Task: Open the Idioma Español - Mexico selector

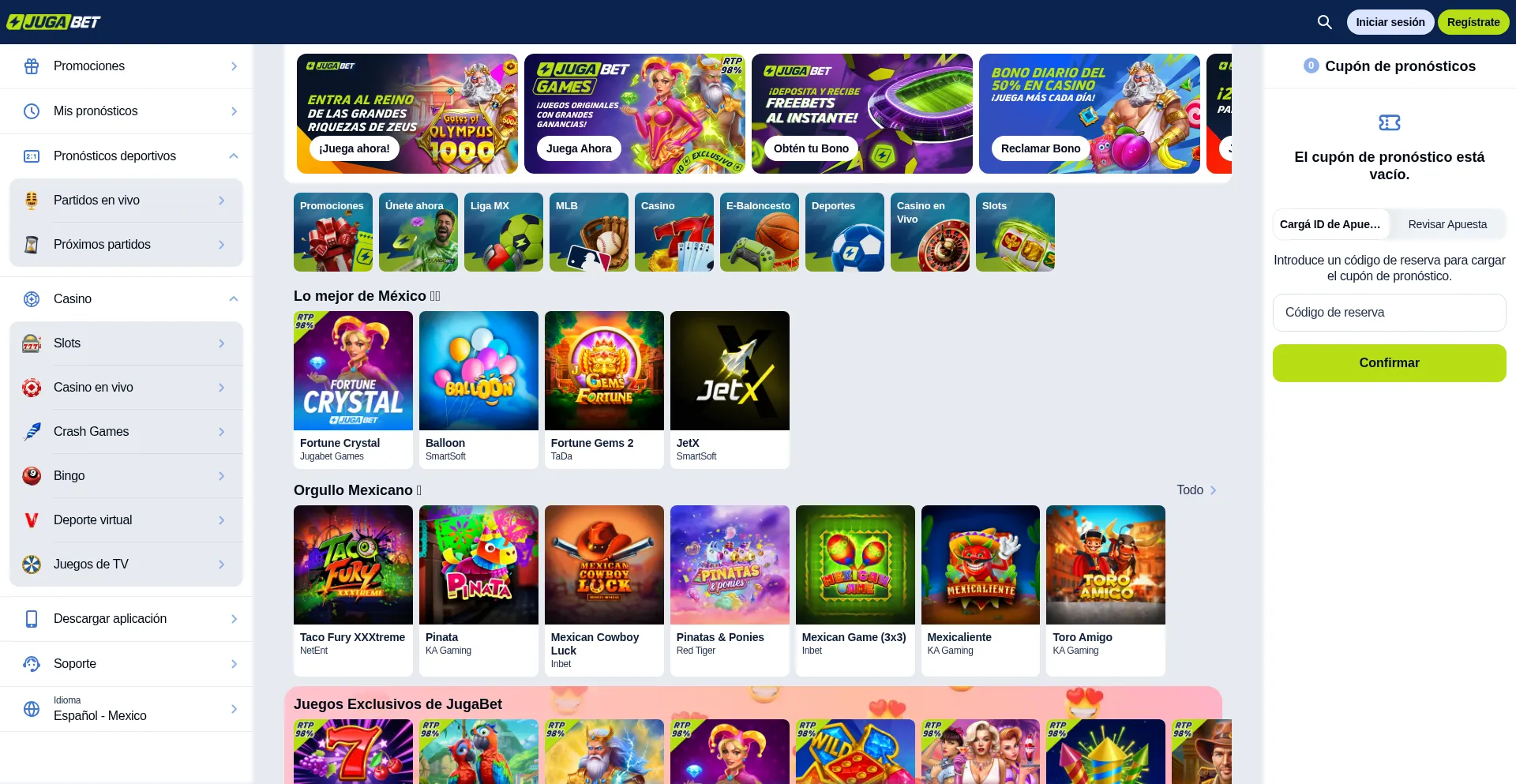Action: 126,709
